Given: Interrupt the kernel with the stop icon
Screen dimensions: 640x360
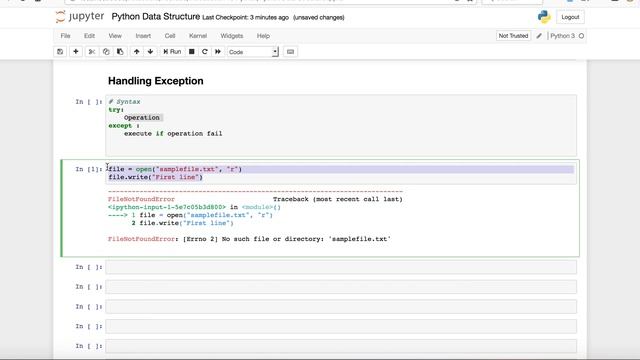Looking at the screenshot, I should coord(191,52).
